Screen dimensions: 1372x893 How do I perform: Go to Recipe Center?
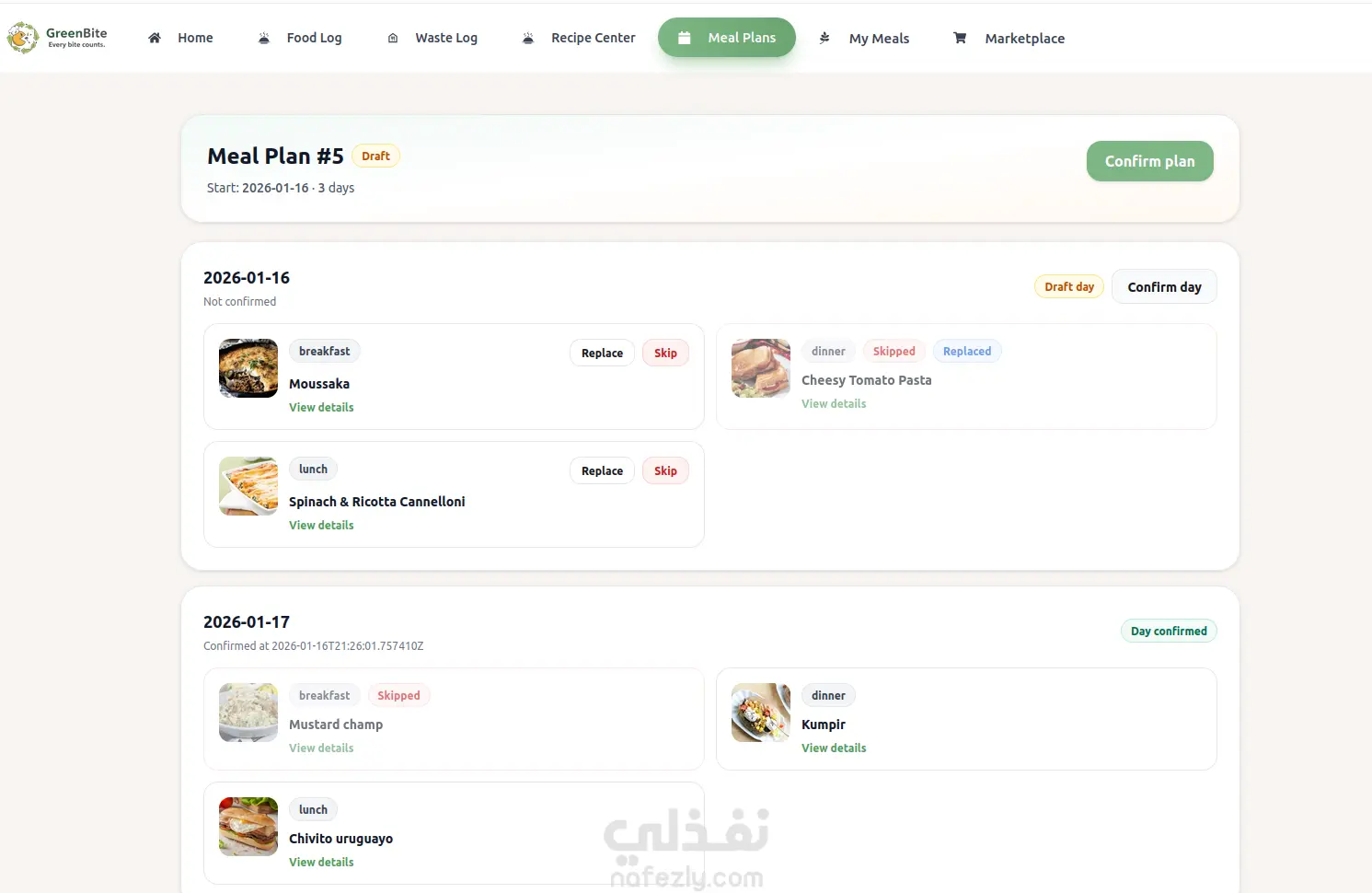pos(580,38)
